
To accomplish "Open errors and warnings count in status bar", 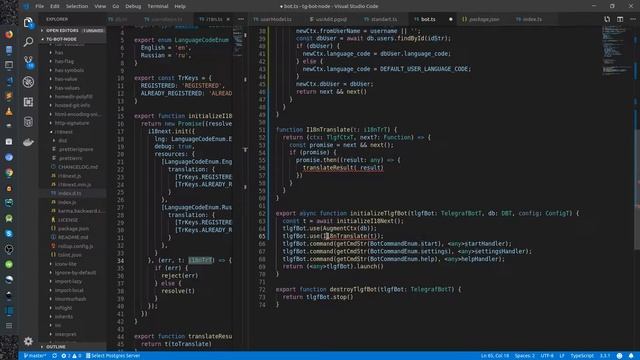I will click(x=71, y=356).
